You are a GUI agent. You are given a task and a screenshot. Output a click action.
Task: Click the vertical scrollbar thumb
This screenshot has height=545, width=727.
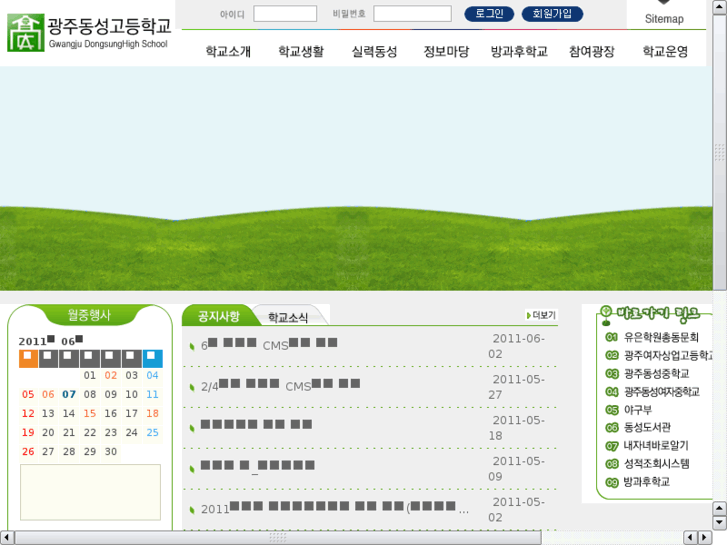pos(719,152)
